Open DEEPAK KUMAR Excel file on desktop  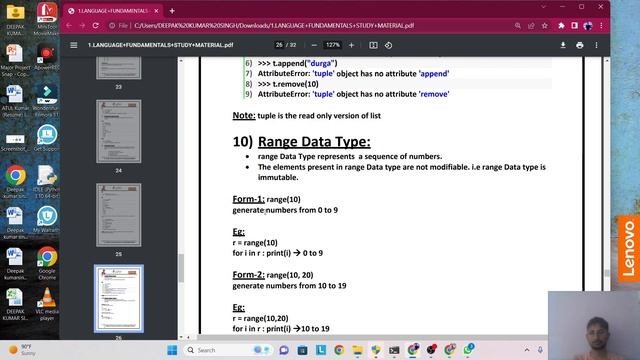[15, 304]
